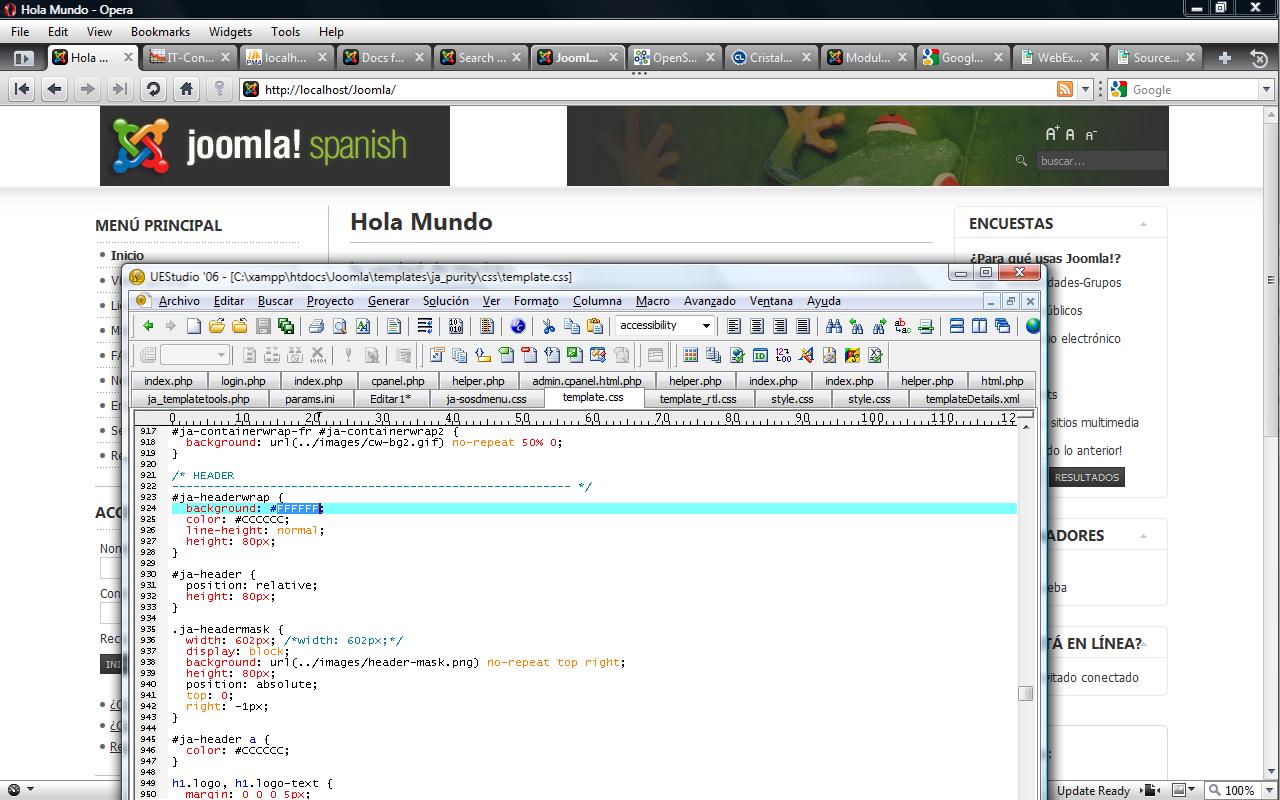Viewport: 1280px width, 800px height.
Task: Open the dropdown in the second UEStudio toolbar
Action: coord(222,355)
